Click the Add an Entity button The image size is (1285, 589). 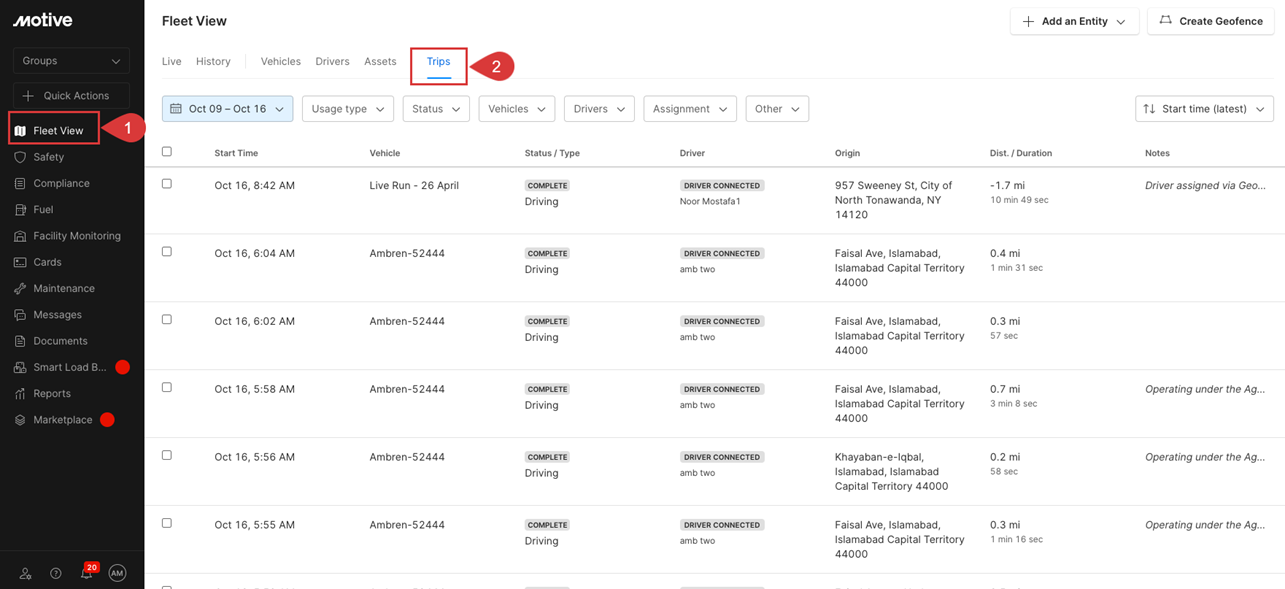[1073, 21]
